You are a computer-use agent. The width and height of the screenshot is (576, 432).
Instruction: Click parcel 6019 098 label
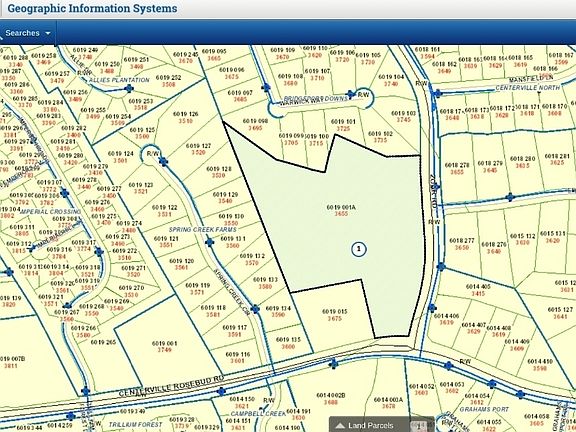255,125
